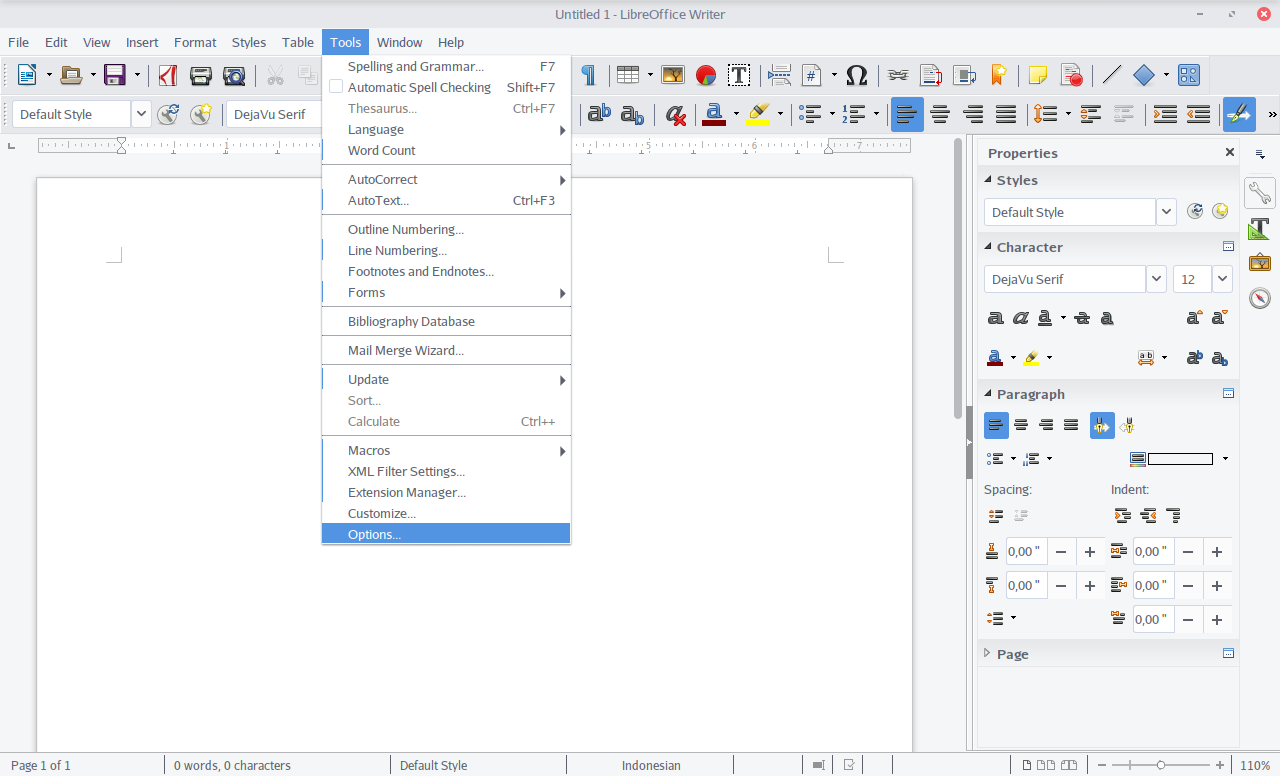The width and height of the screenshot is (1280, 776).
Task: Insert a page break from the toolbar
Action: click(780, 75)
